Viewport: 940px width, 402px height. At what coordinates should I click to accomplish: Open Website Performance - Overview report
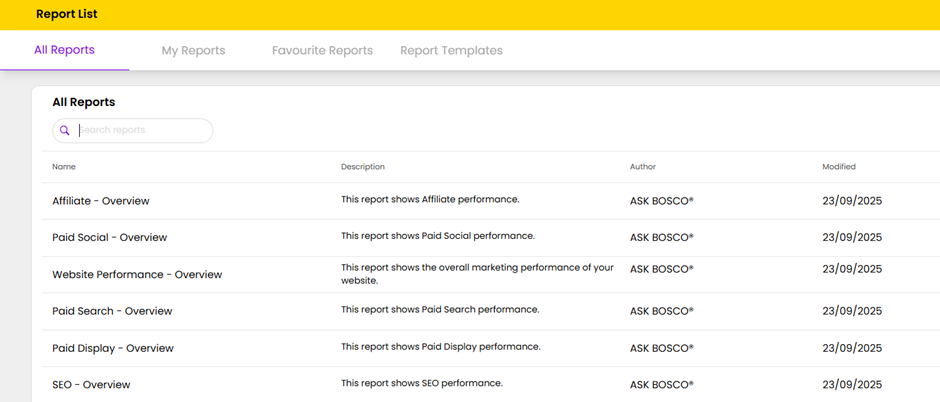click(137, 274)
